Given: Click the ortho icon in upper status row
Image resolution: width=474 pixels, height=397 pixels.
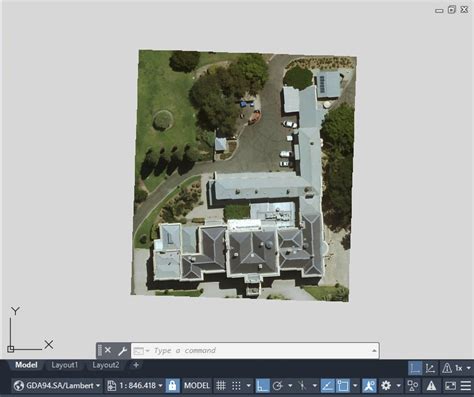Looking at the screenshot, I should pyautogui.click(x=415, y=368).
